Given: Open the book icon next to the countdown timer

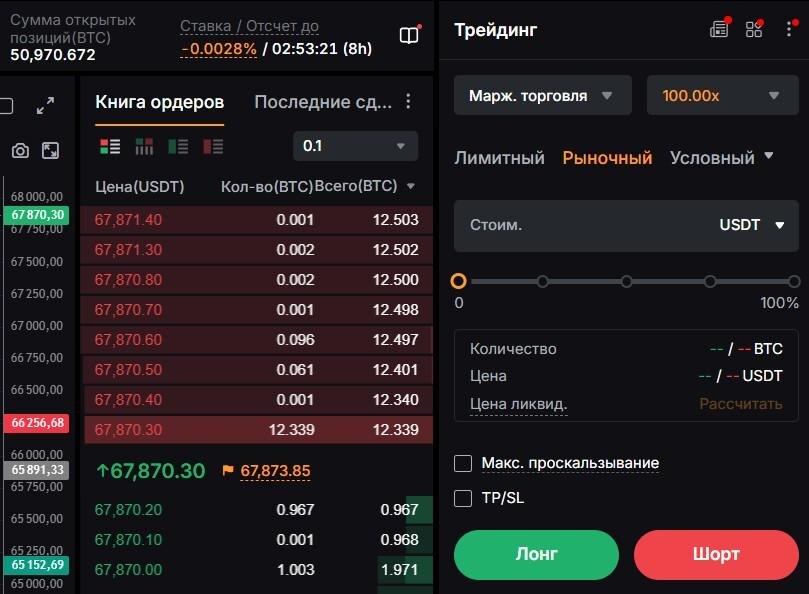Looking at the screenshot, I should pos(408,33).
